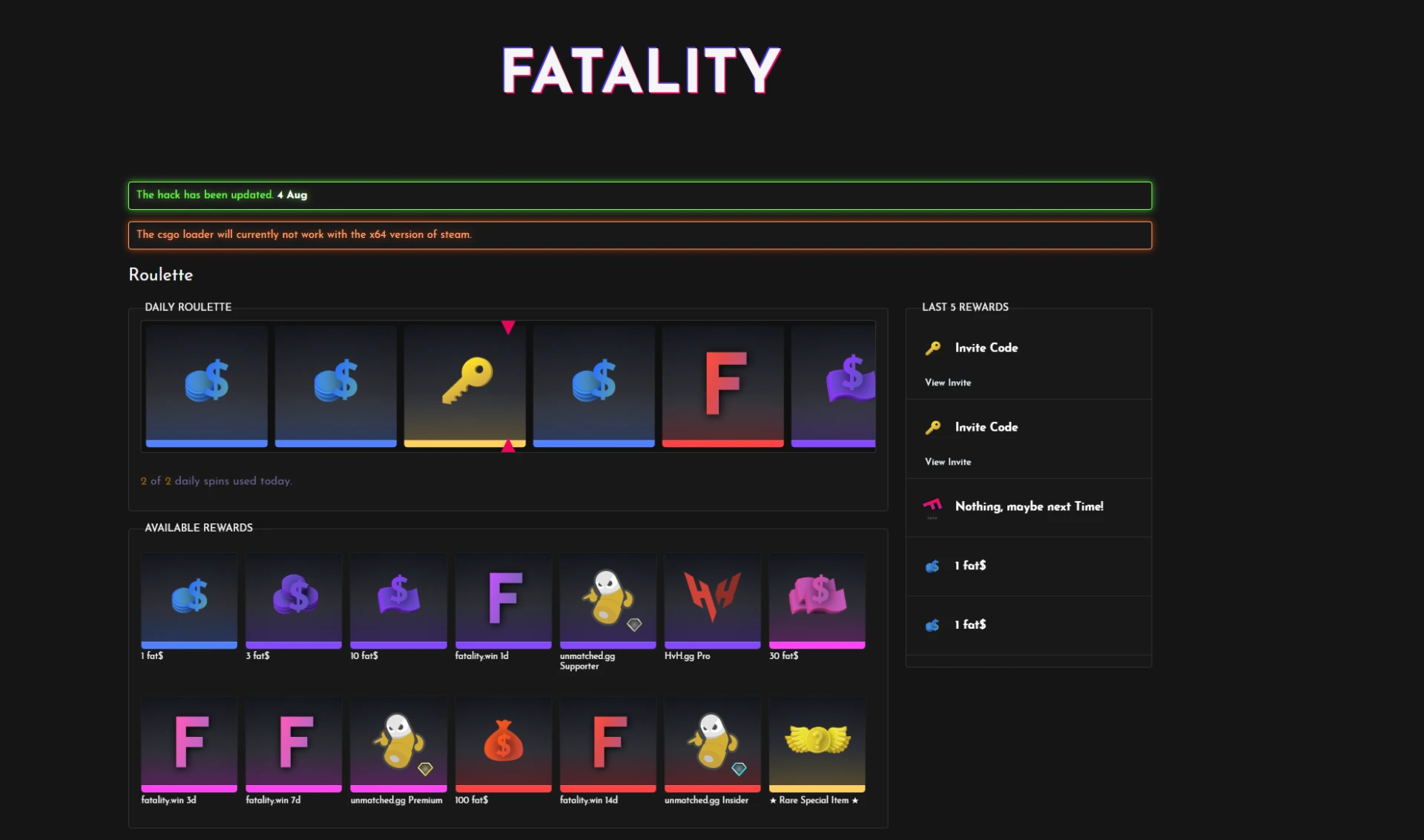Viewport: 1424px width, 840px height.
Task: Click the "The hack has been updated." notice
Action: (x=640, y=196)
